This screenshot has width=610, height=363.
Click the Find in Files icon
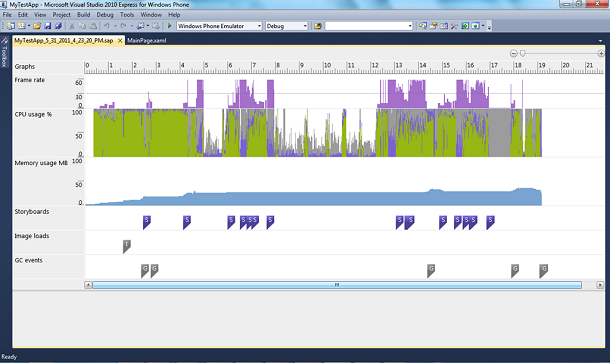pos(318,26)
